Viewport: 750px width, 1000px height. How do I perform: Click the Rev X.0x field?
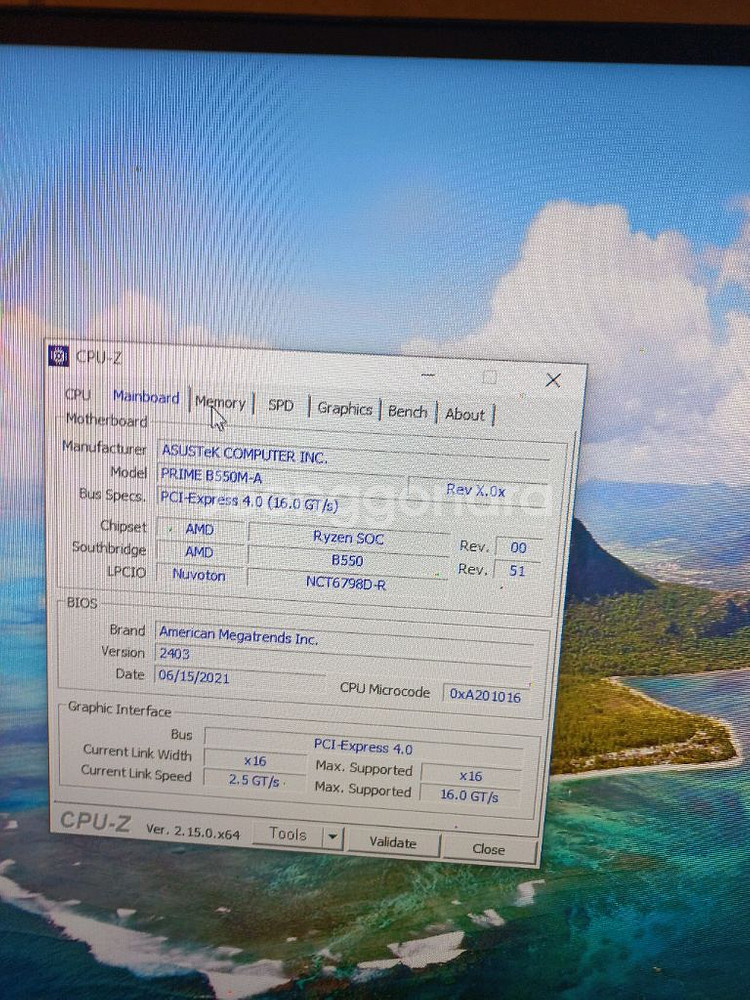point(476,490)
